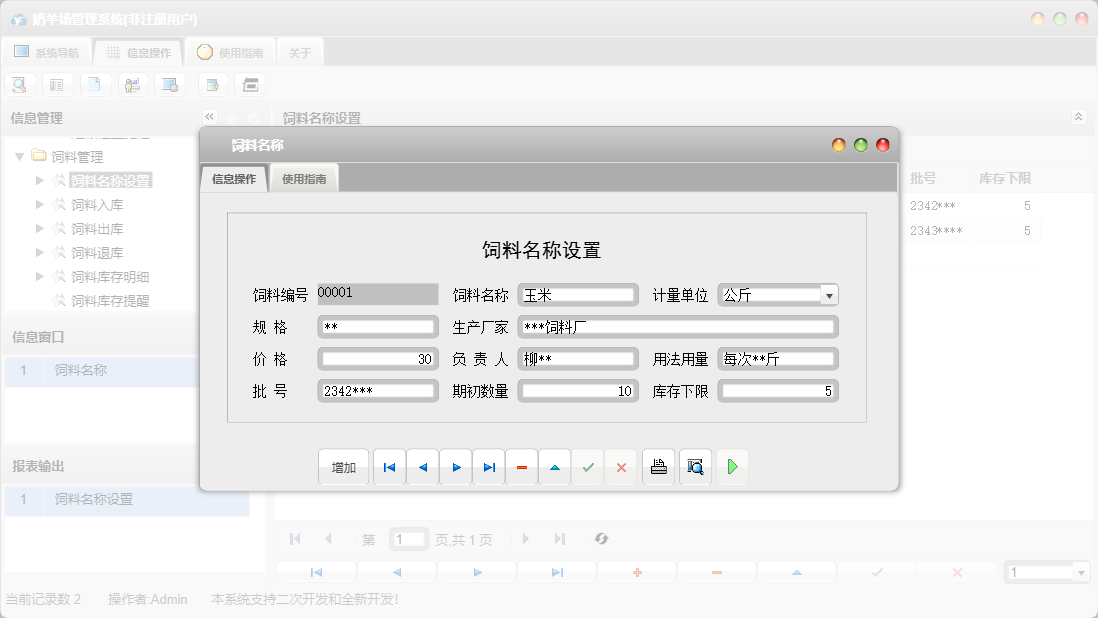This screenshot has height=618, width=1098.
Task: Click the red minus delete record icon
Action: (522, 467)
